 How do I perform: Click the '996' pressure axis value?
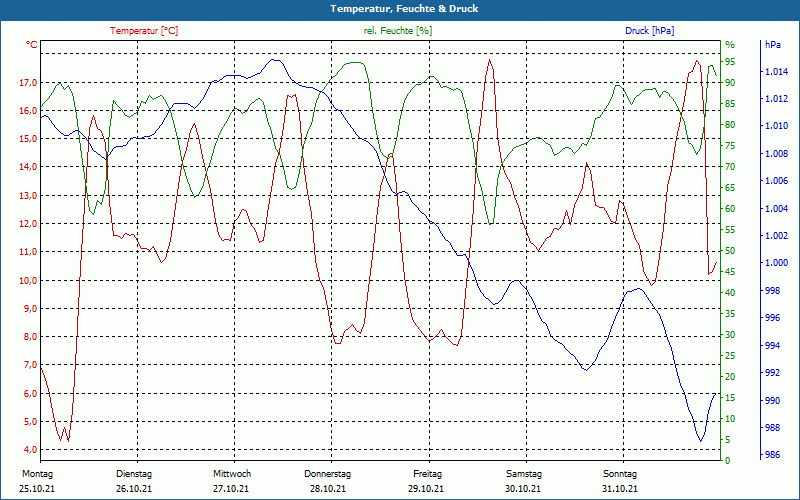tap(772, 318)
